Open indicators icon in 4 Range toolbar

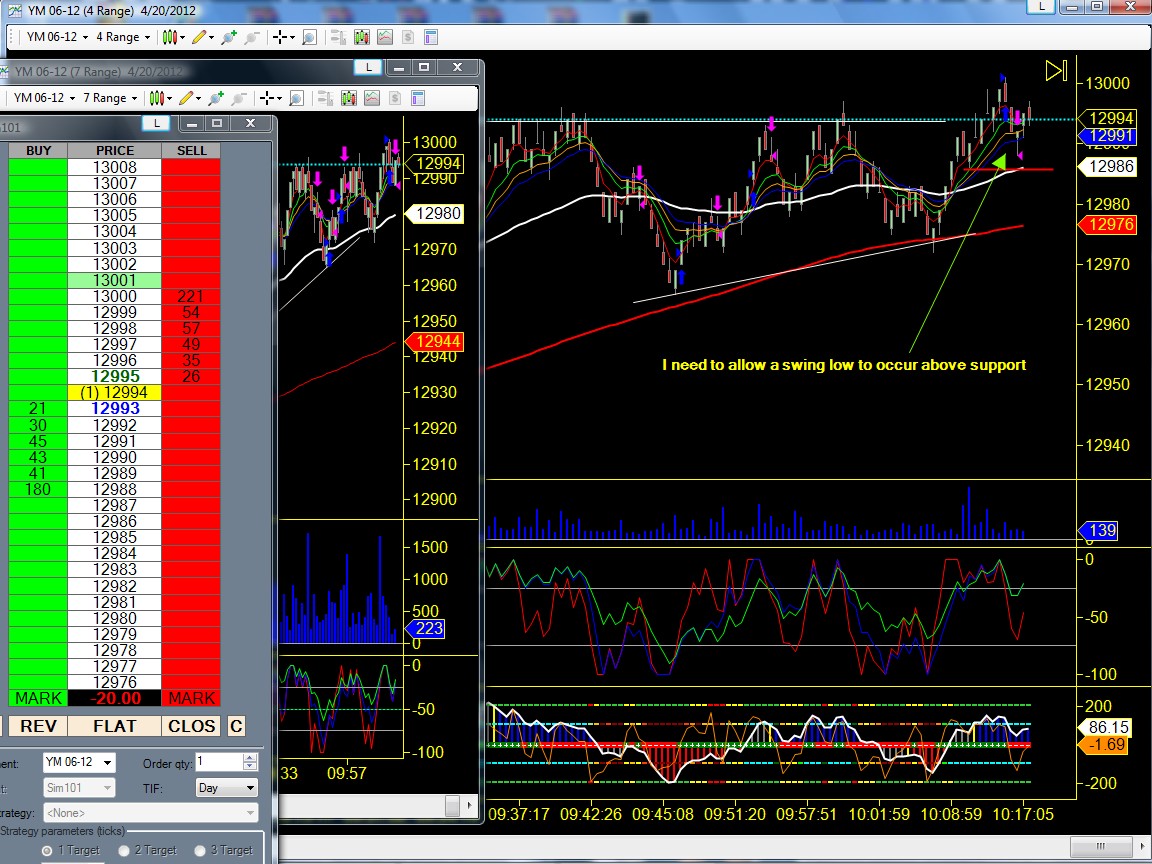coord(385,37)
